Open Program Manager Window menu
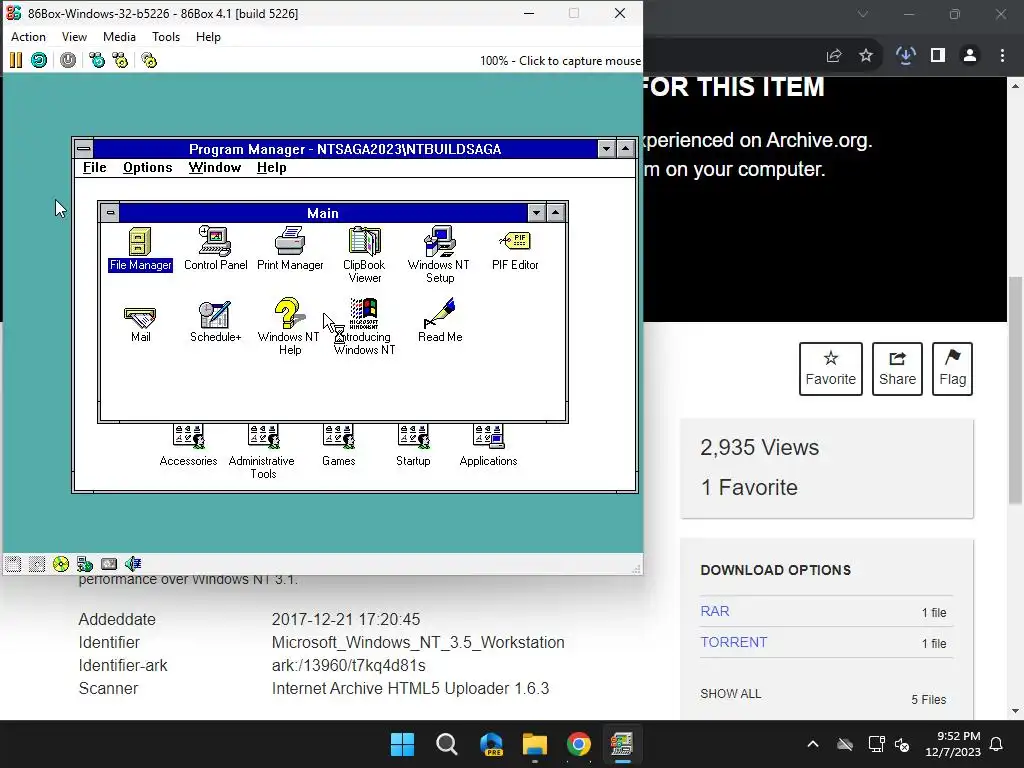 pyautogui.click(x=215, y=168)
